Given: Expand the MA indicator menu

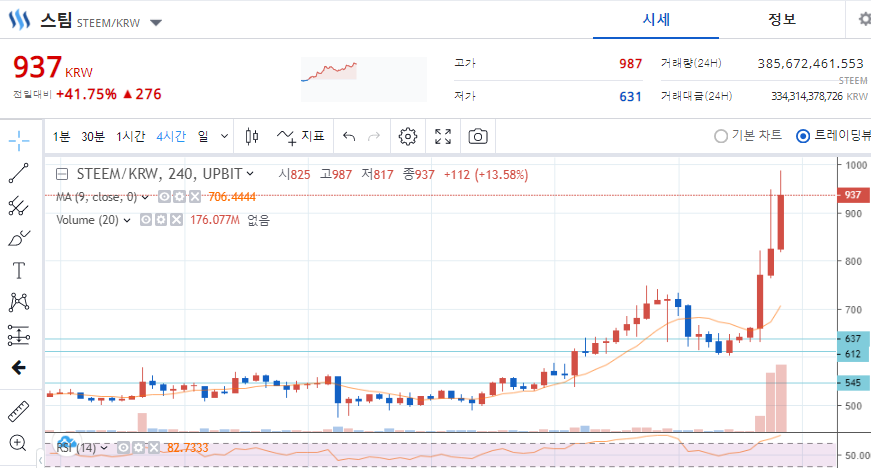Looking at the screenshot, I should click(x=145, y=197).
